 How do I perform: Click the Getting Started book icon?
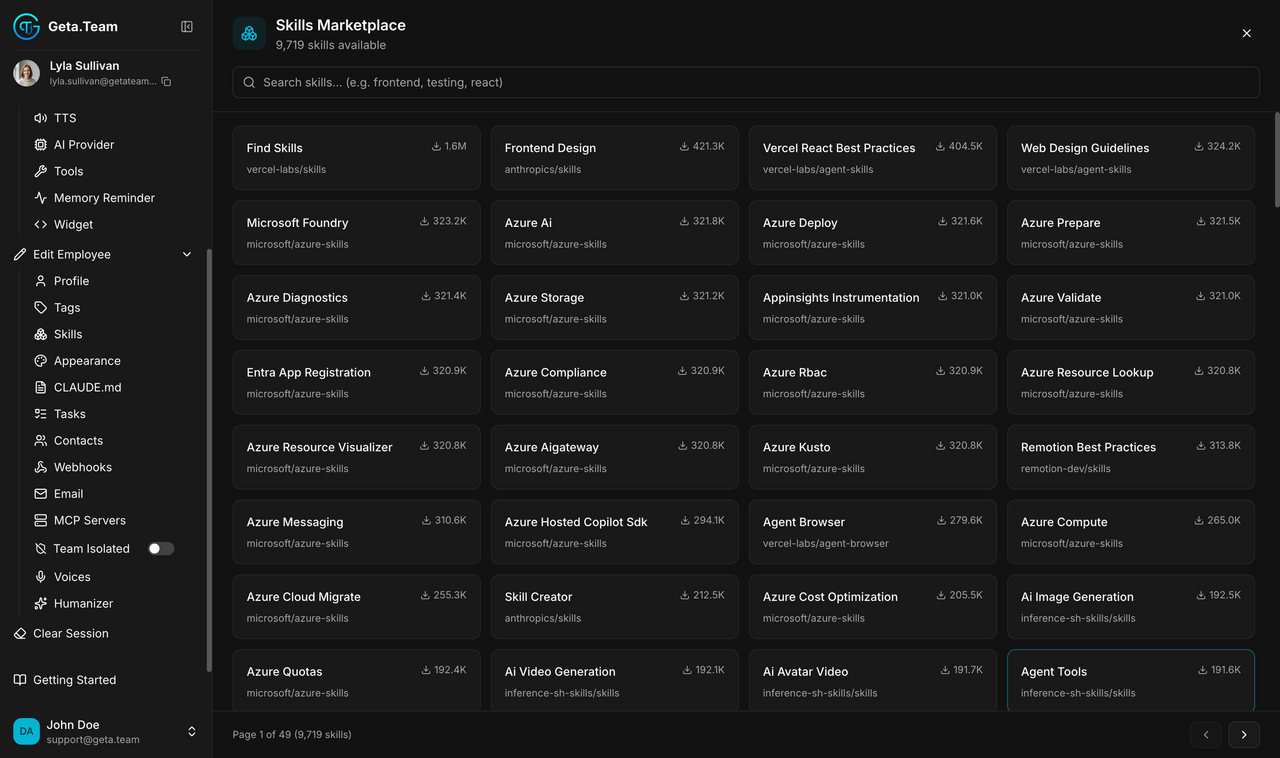20,680
